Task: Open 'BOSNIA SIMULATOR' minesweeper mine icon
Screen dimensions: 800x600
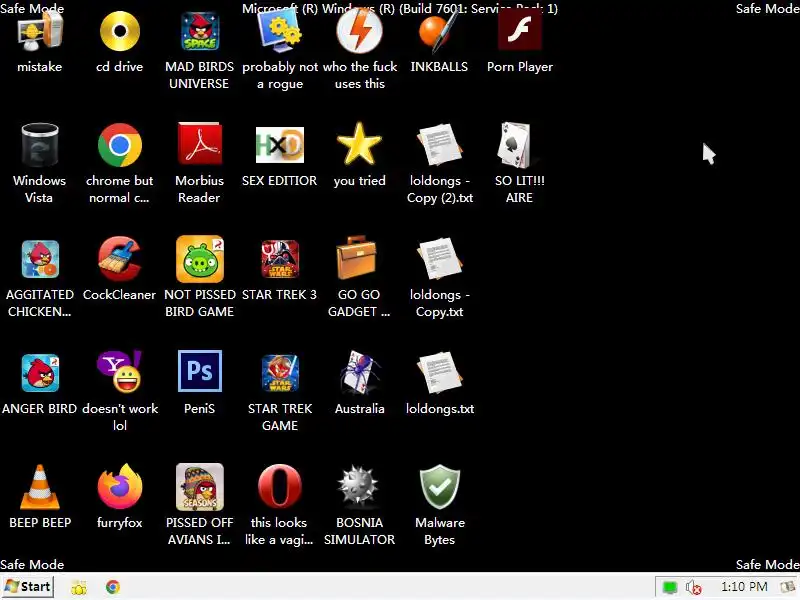Action: pos(359,486)
